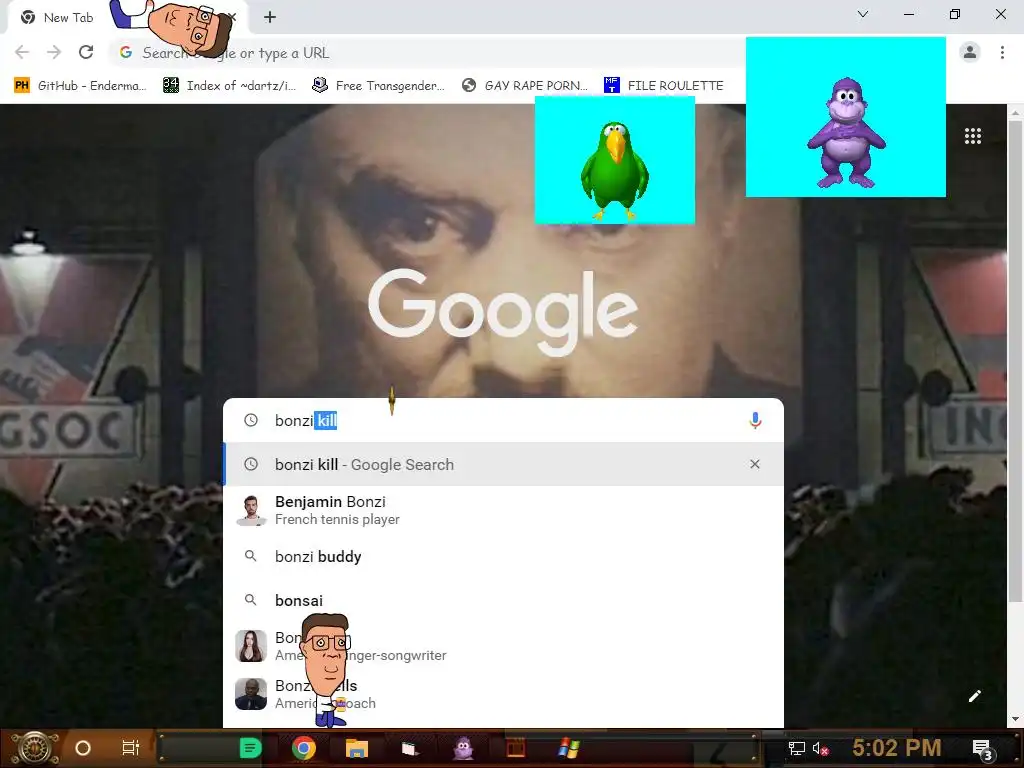This screenshot has width=1024, height=768.
Task: Click inside the bonzi kill search box
Action: pos(503,421)
